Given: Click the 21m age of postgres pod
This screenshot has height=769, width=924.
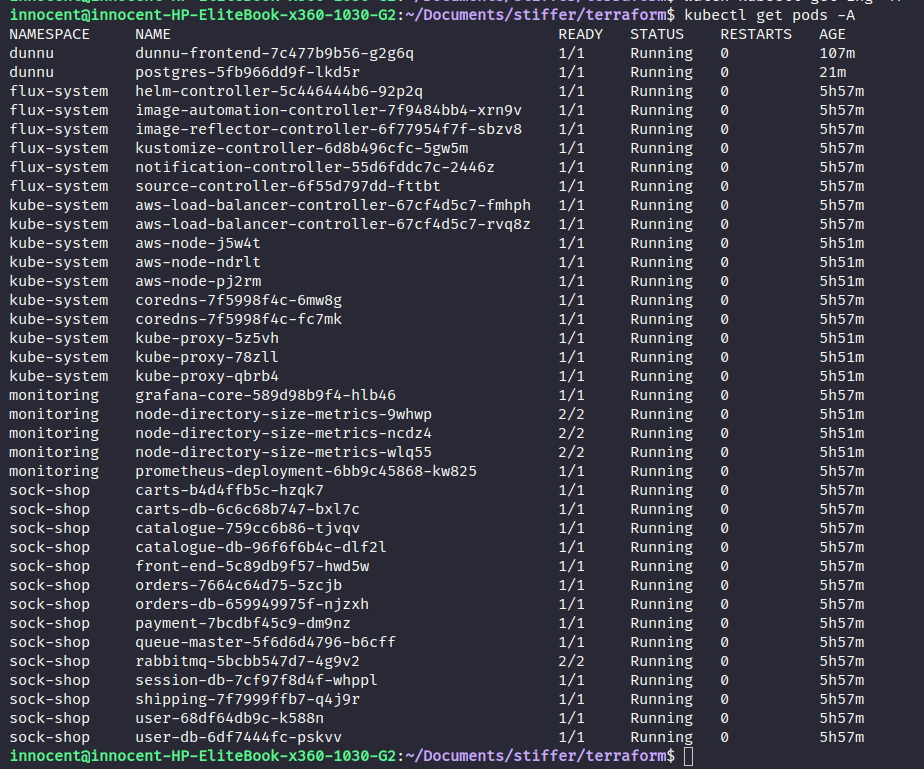Looking at the screenshot, I should coord(833,72).
